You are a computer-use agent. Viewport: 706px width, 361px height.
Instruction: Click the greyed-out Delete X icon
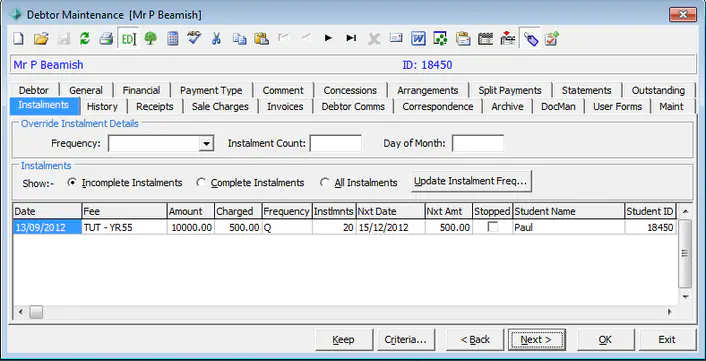(374, 39)
